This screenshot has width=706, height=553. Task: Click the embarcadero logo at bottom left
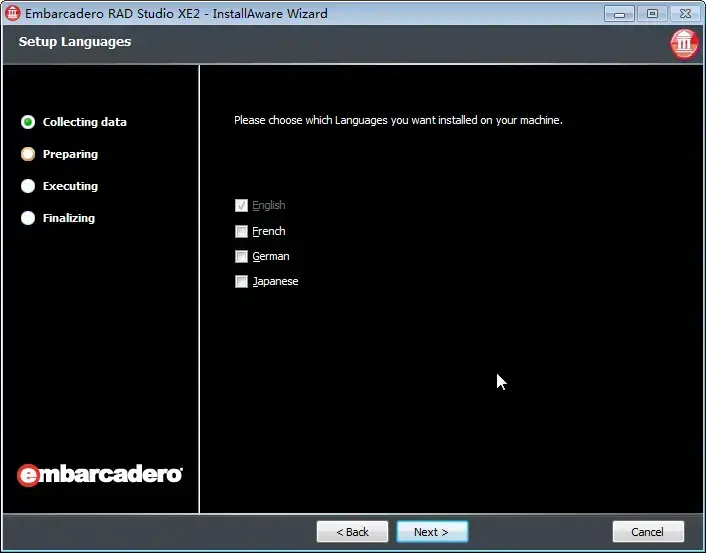click(x=100, y=475)
